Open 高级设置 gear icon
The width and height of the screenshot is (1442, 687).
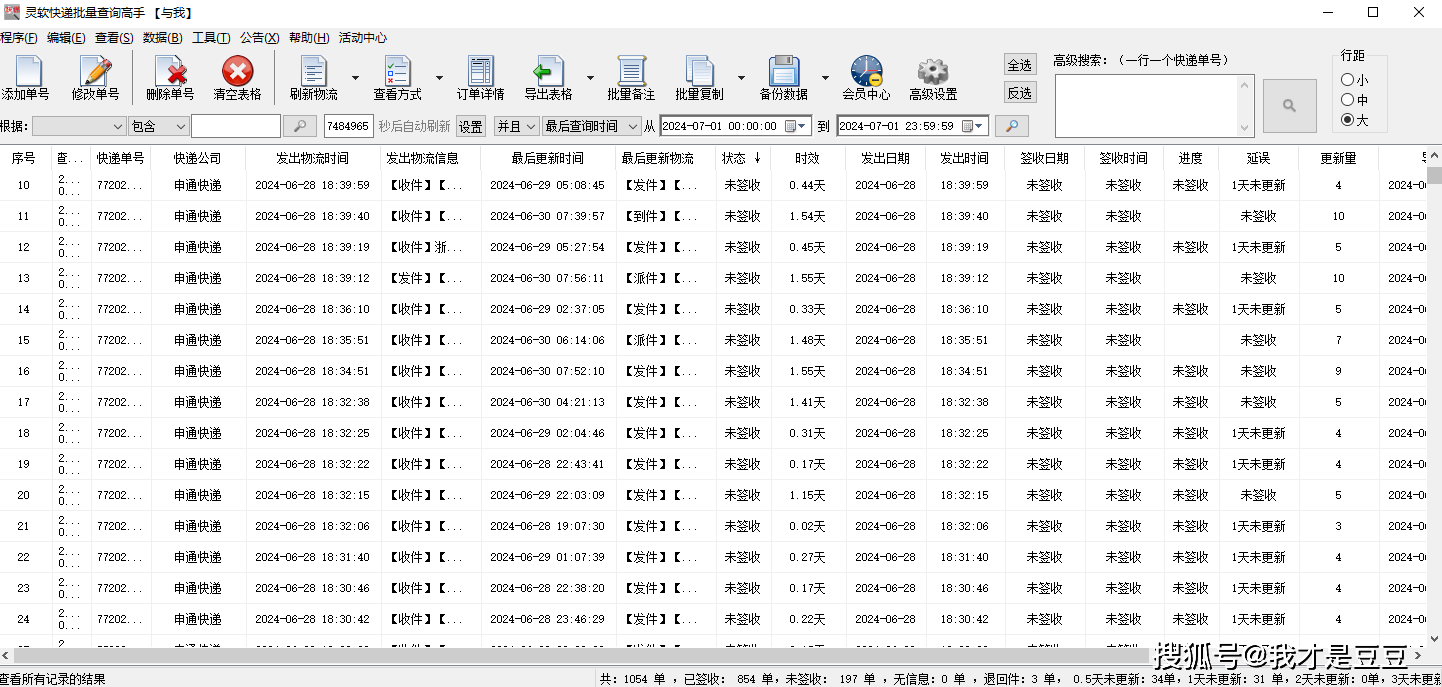[x=933, y=71]
